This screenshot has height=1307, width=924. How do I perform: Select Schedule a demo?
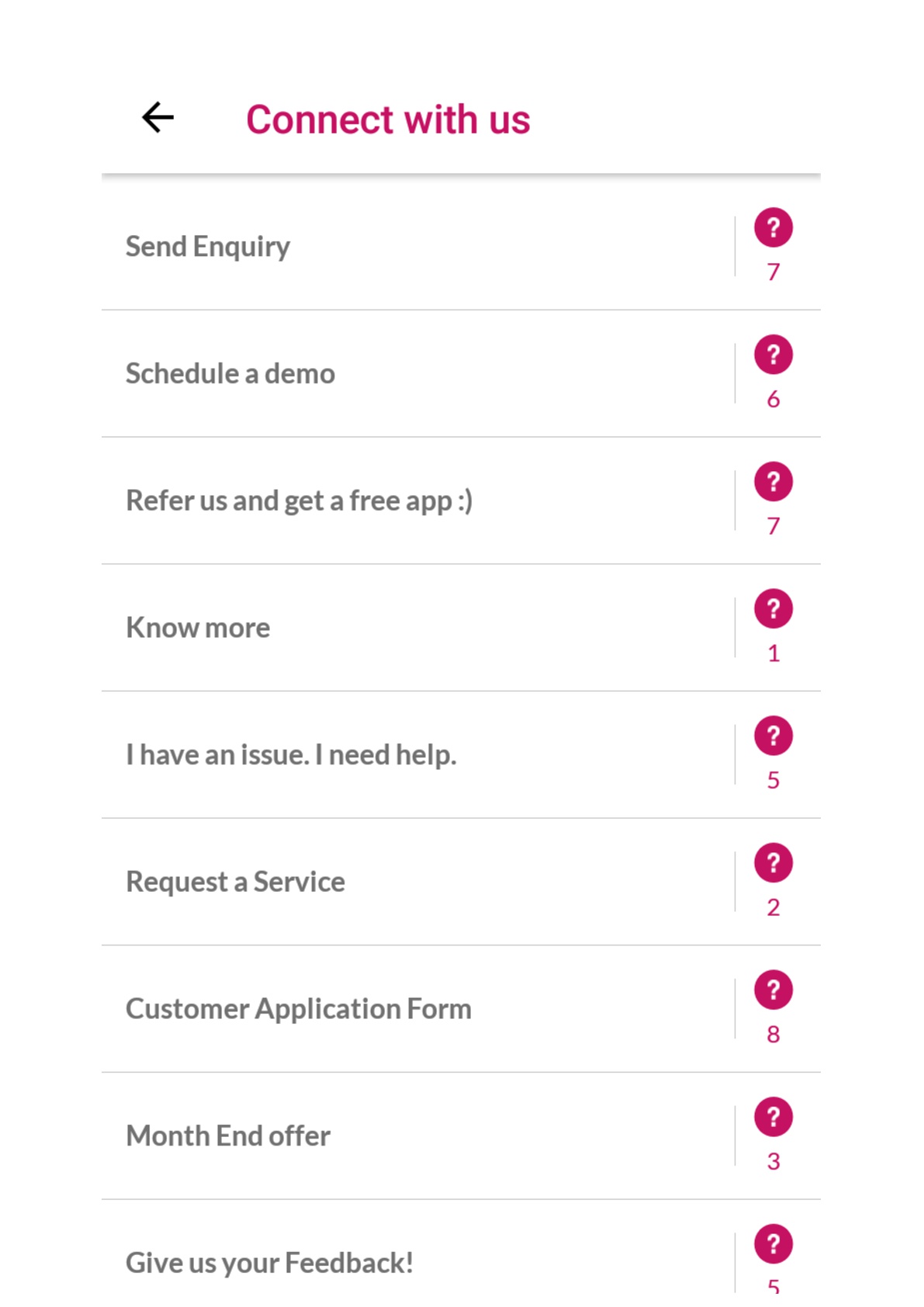click(230, 374)
